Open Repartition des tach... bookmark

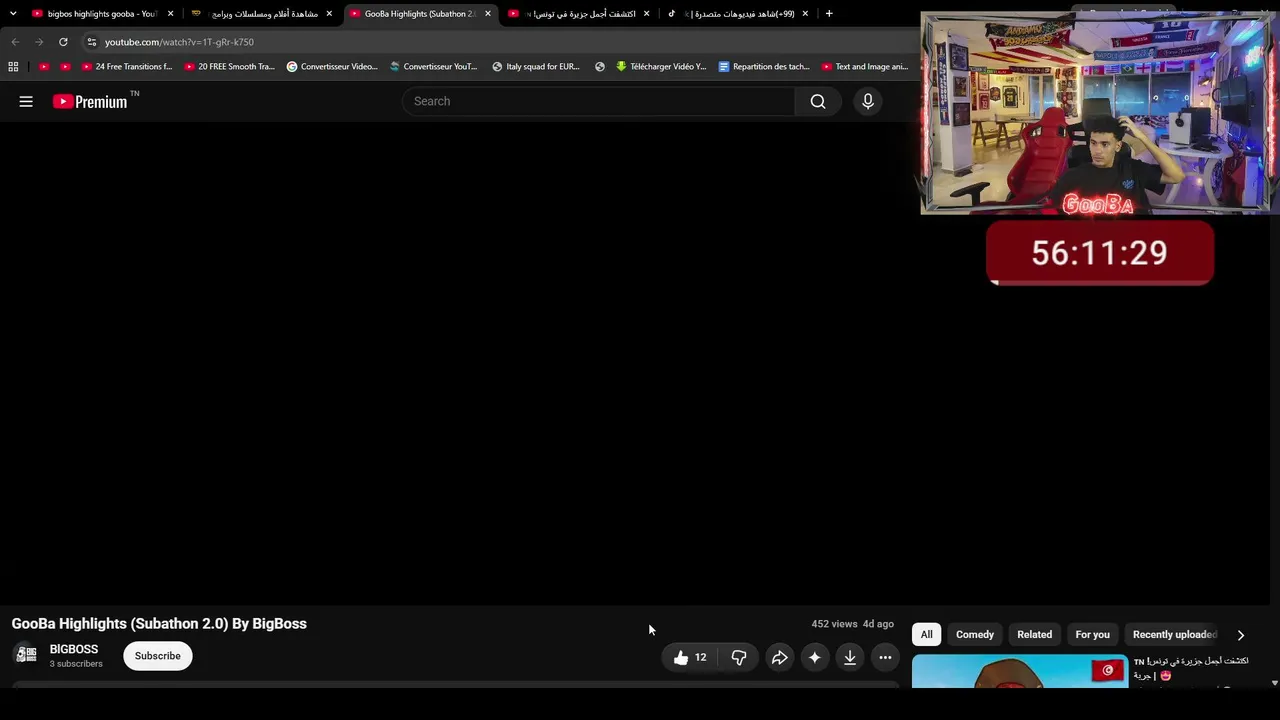764,67
